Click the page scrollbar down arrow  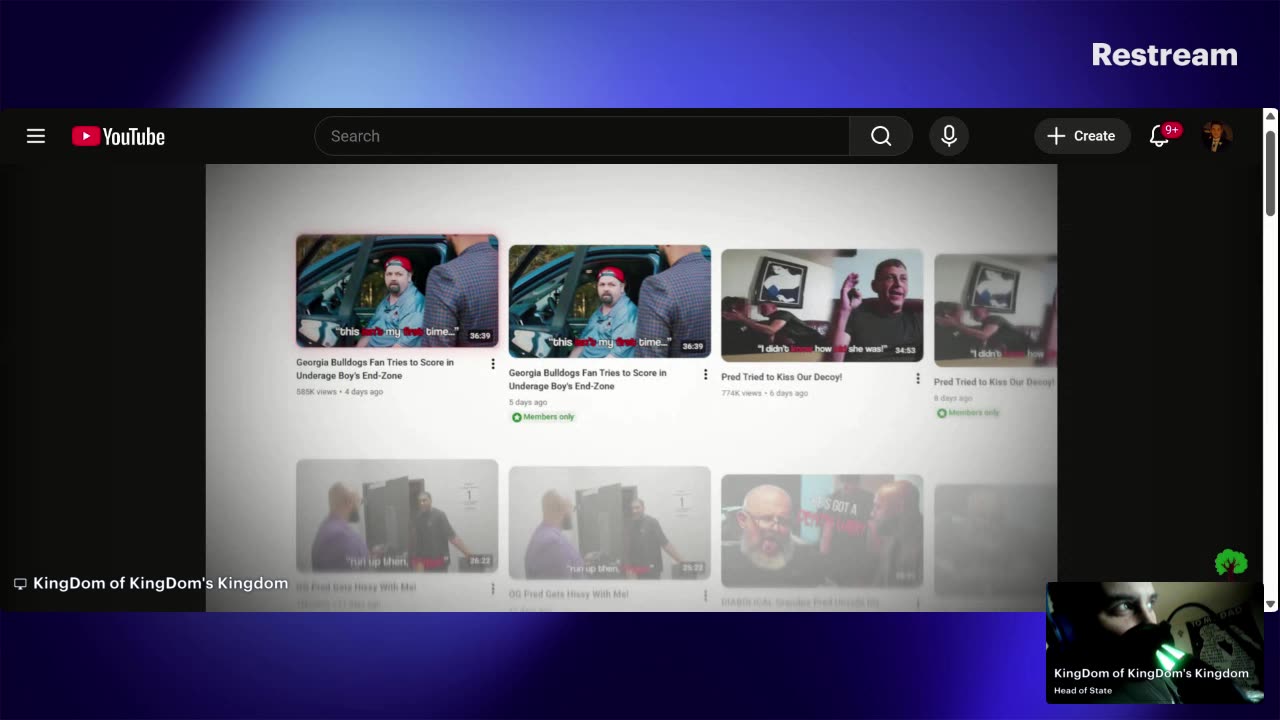[x=1271, y=604]
